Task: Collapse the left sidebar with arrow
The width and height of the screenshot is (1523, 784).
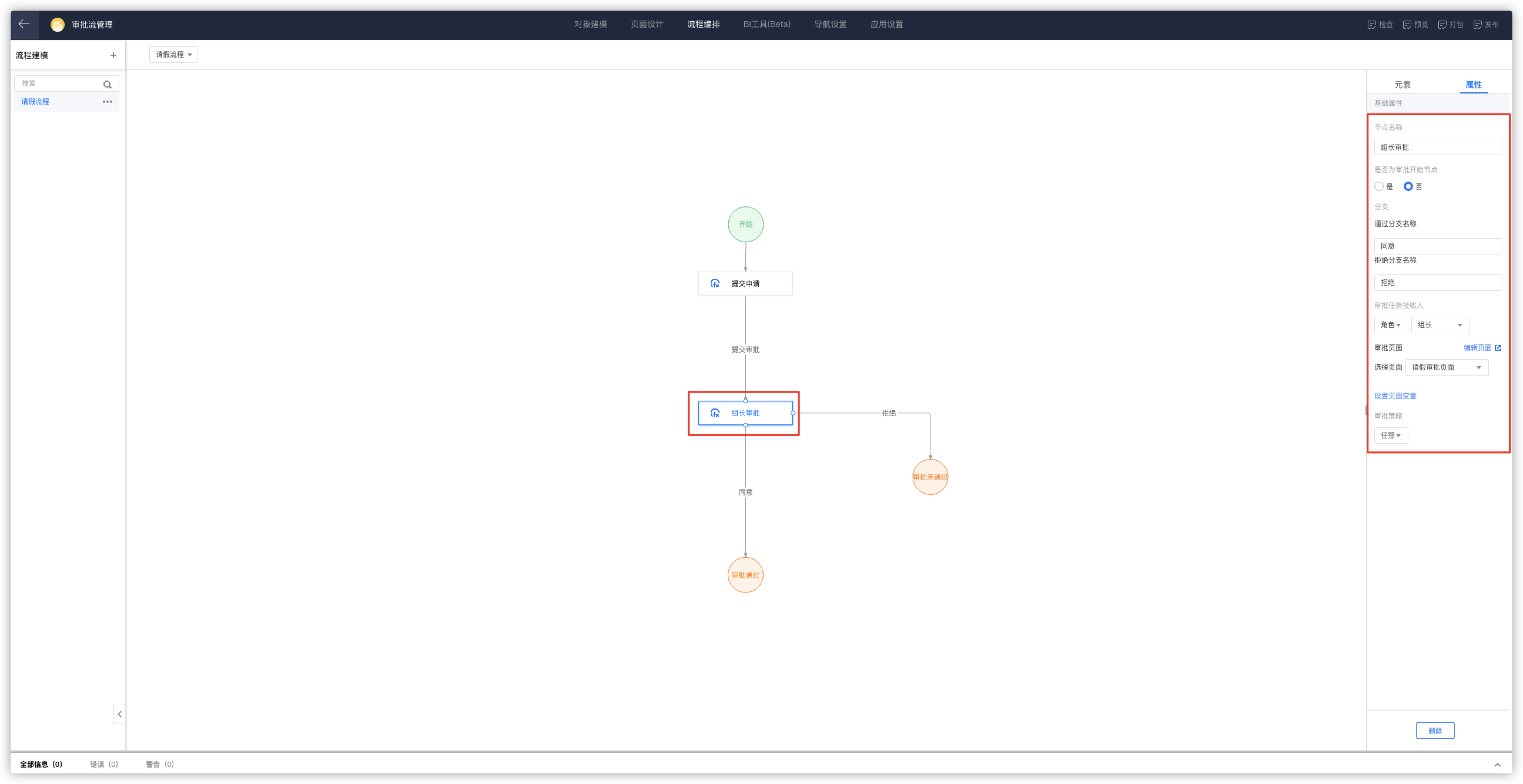Action: 119,714
